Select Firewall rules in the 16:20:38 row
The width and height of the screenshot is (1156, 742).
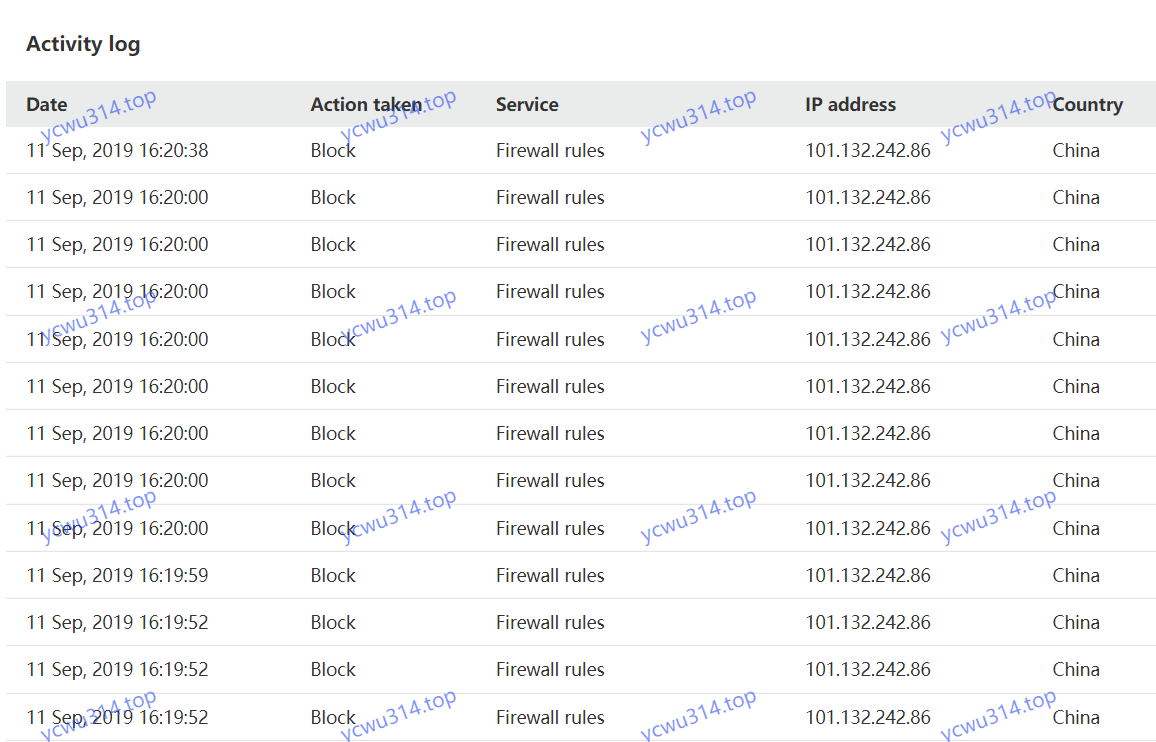(550, 151)
